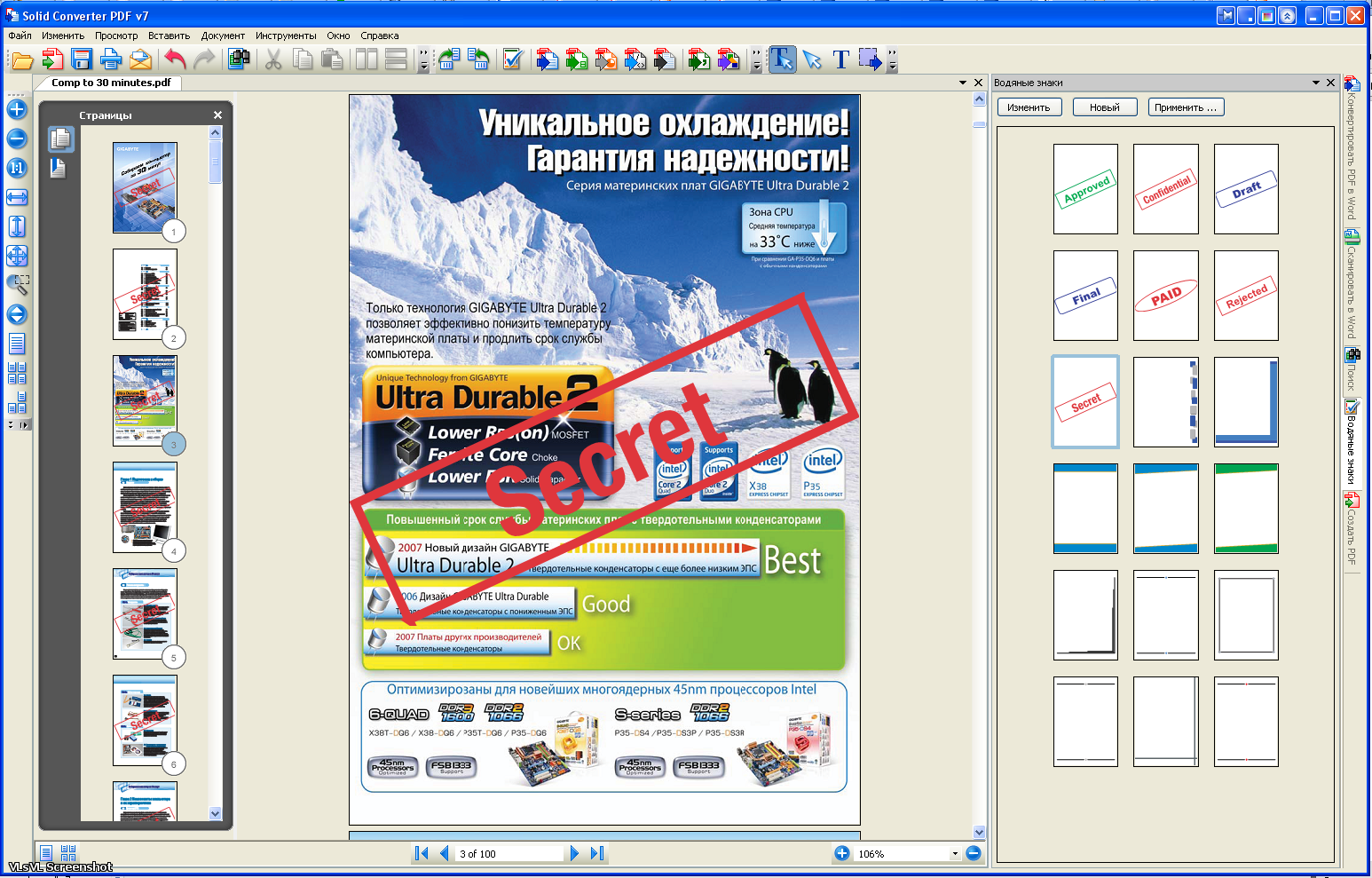This screenshot has height=878, width=1372.
Task: Open the zoom percentage dropdown showing 106%
Action: 955,854
